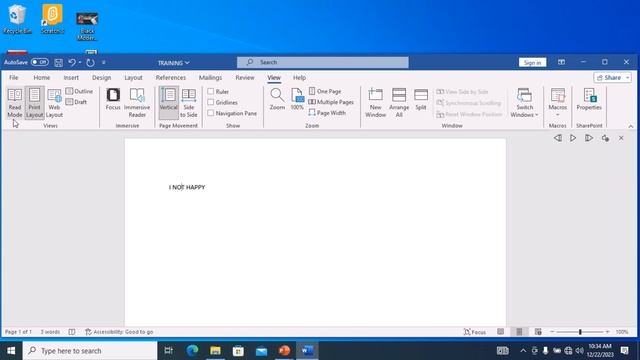Viewport: 640px width, 360px height.
Task: Open Customize Quick Access Toolbar dropdown
Action: click(104, 62)
